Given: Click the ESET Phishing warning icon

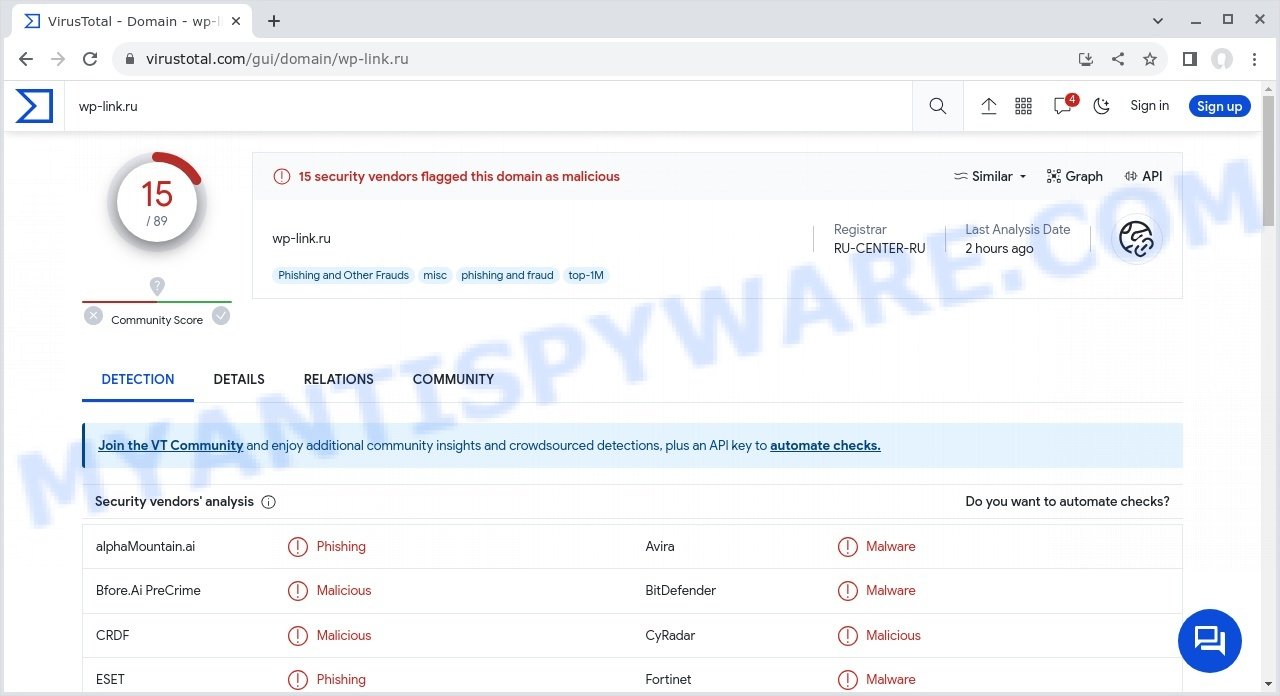Looking at the screenshot, I should pyautogui.click(x=298, y=680).
